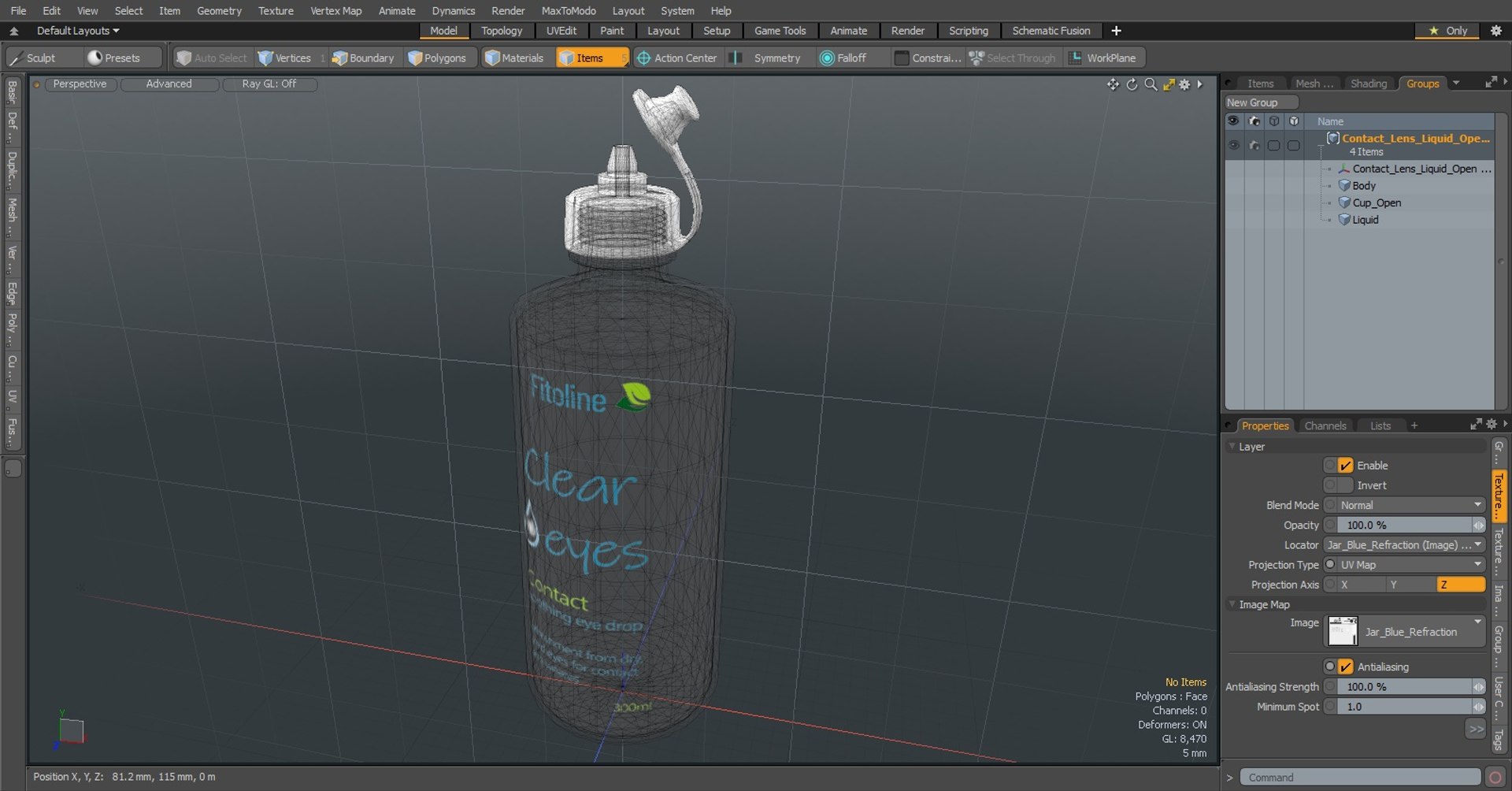Click the Basic sidebar tab button
This screenshot has height=791, width=1512.
click(x=12, y=92)
